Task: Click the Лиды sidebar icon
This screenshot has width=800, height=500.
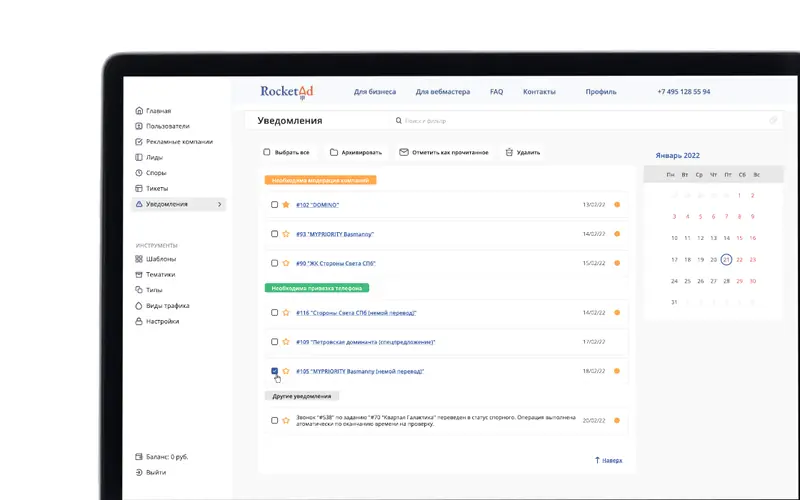Action: (x=139, y=157)
